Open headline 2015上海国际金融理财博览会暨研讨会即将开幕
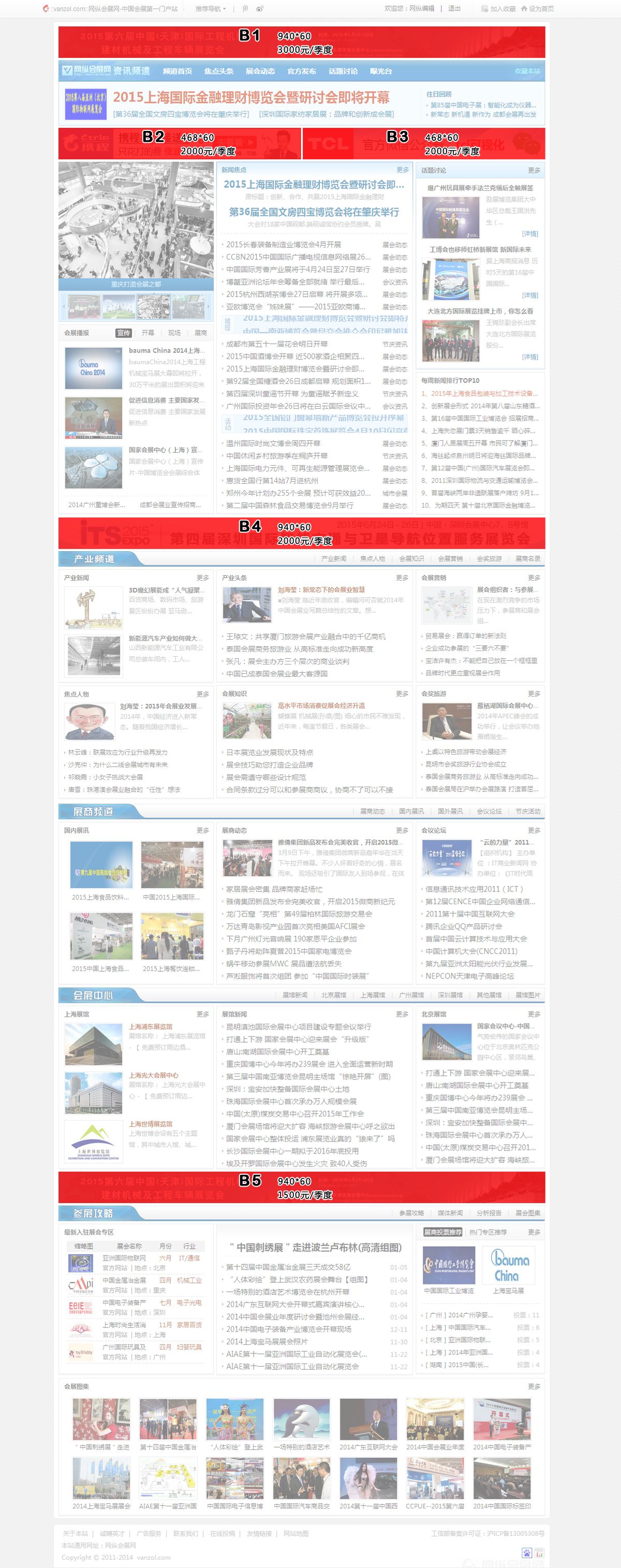The width and height of the screenshot is (621, 1568). [251, 97]
